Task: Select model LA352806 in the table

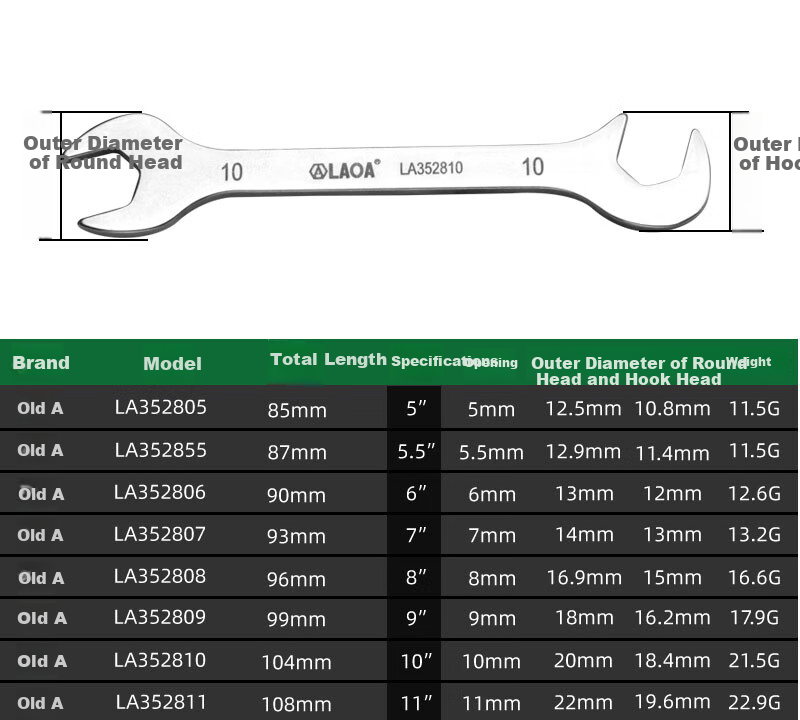Action: point(160,492)
